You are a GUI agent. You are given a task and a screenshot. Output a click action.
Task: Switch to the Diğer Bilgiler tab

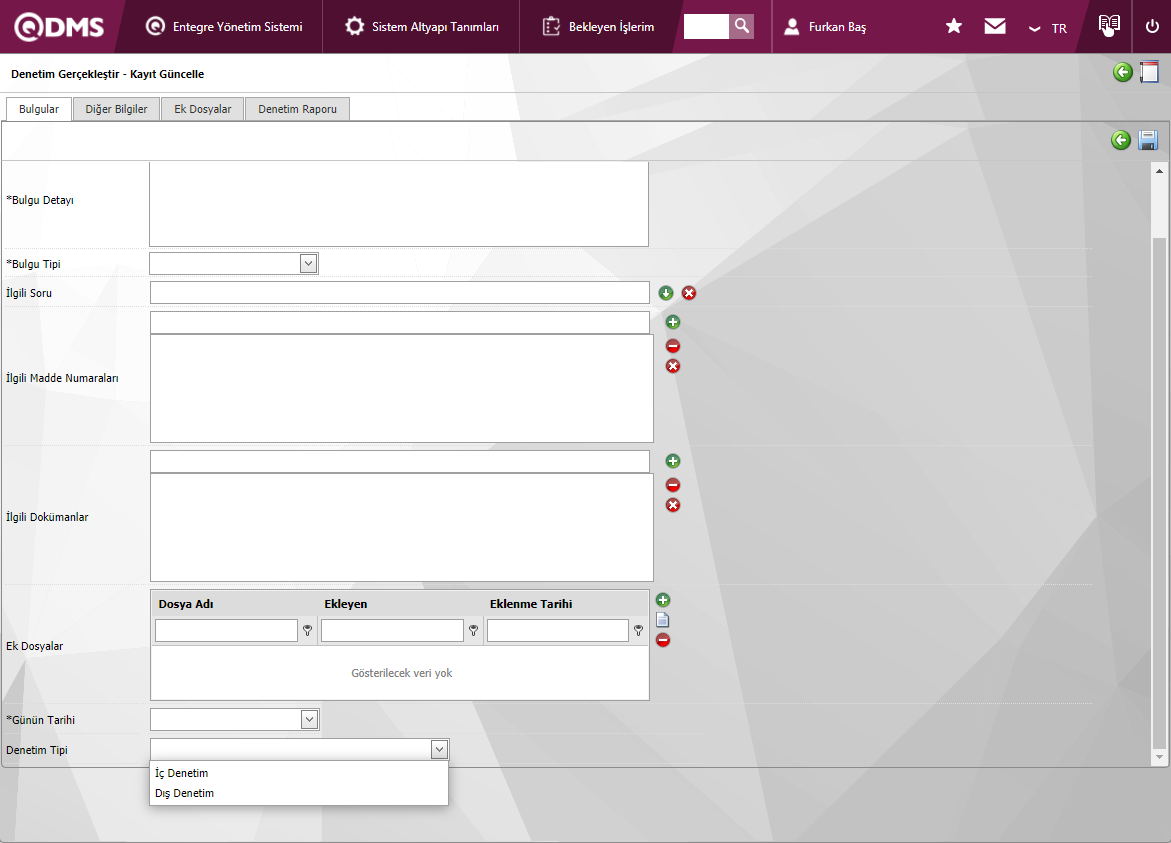click(116, 110)
